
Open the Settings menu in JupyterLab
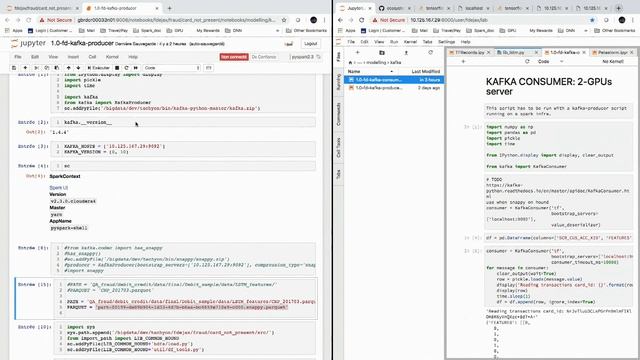point(447,42)
